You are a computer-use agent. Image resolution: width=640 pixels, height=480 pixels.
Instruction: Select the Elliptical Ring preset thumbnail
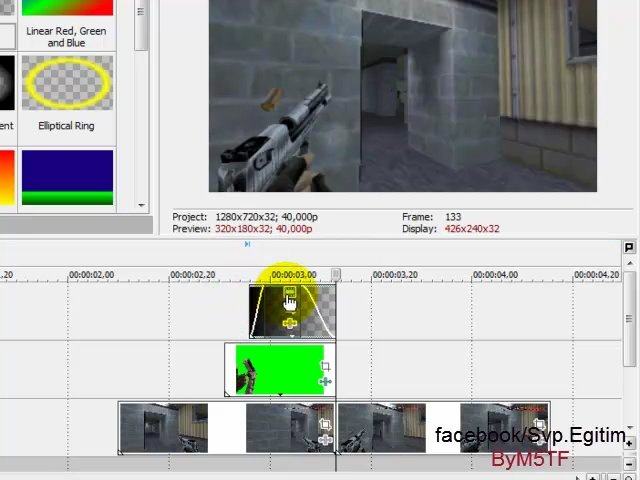tap(67, 83)
